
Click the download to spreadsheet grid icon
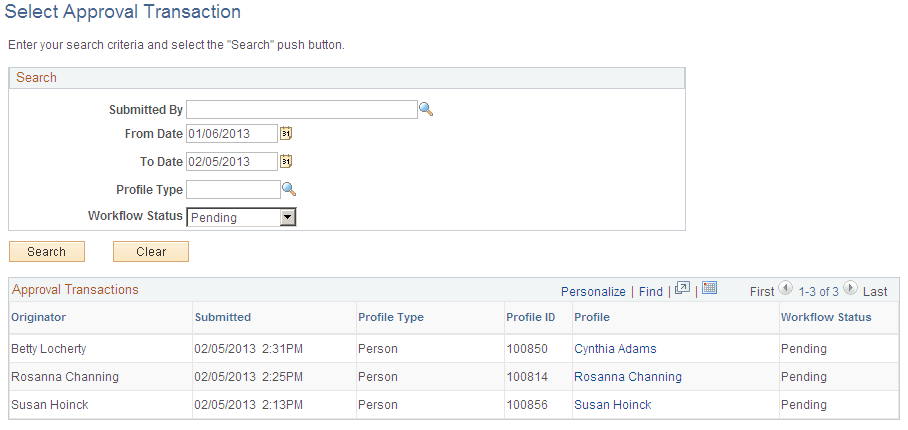tap(710, 289)
